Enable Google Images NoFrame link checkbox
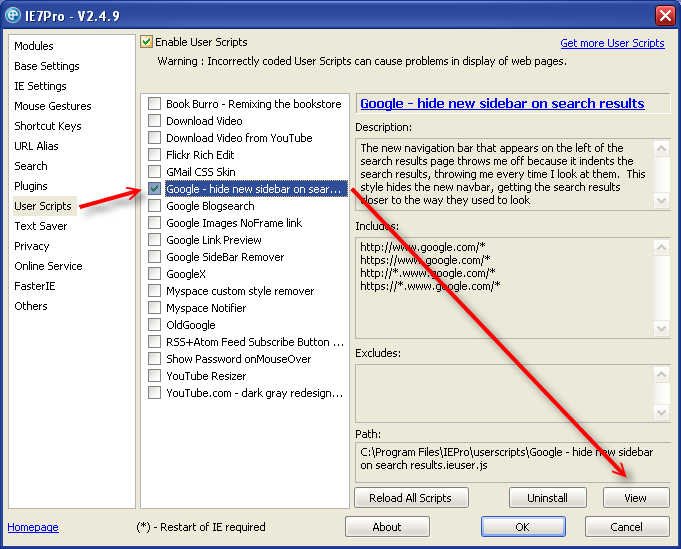Screen dimensions: 681x549 pos(154,223)
